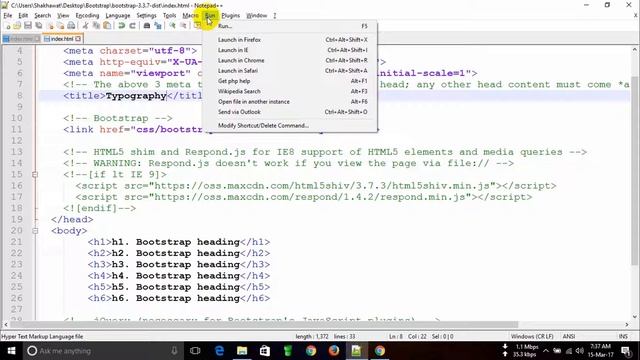Click the Cut scissors toolbar icon

pyautogui.click(x=86, y=26)
